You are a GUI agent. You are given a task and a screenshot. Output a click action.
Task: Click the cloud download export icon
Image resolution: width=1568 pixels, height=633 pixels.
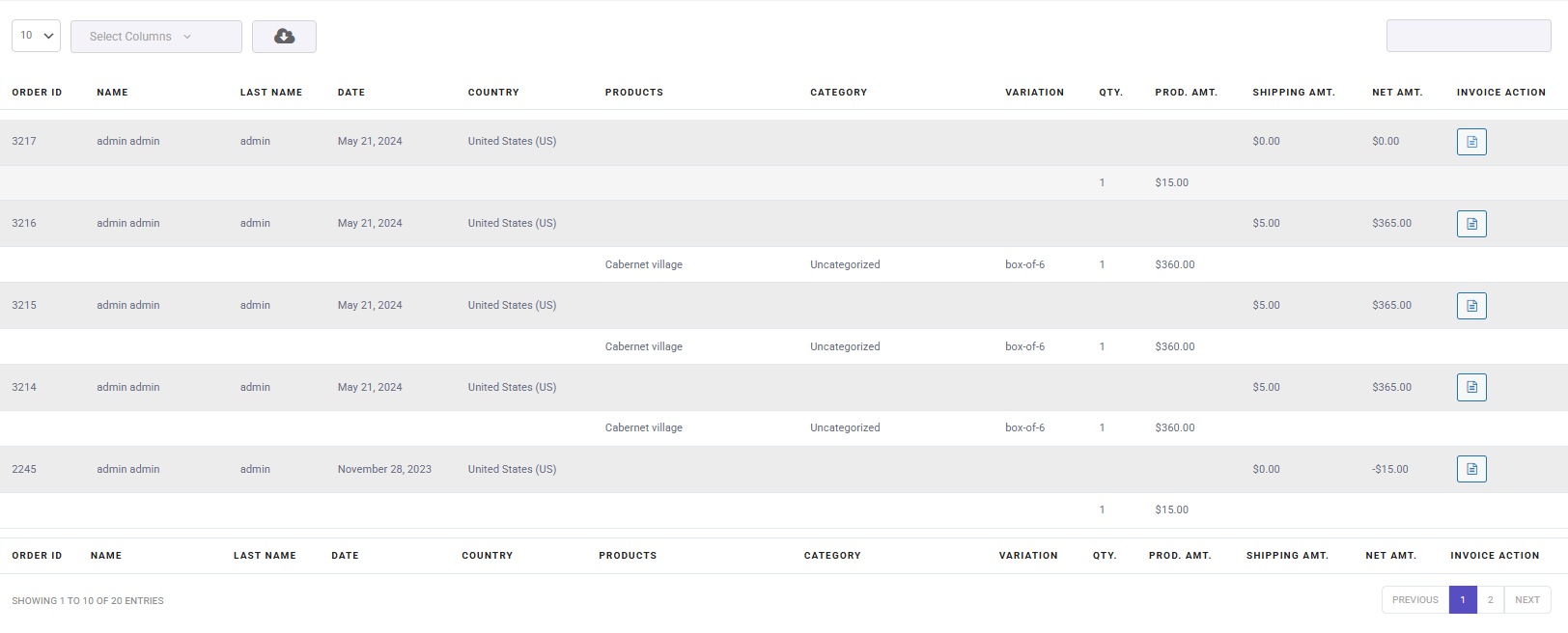pos(284,37)
